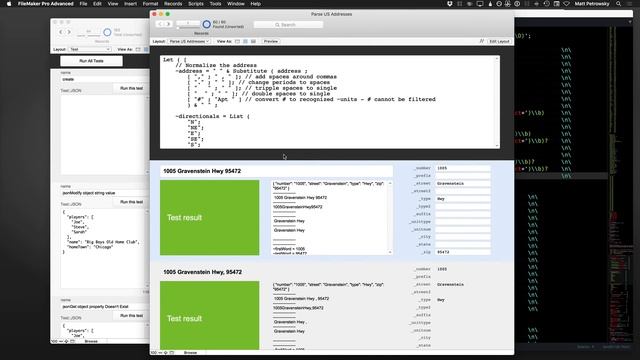Click scrollbar of first record's result text box

(x=390, y=218)
